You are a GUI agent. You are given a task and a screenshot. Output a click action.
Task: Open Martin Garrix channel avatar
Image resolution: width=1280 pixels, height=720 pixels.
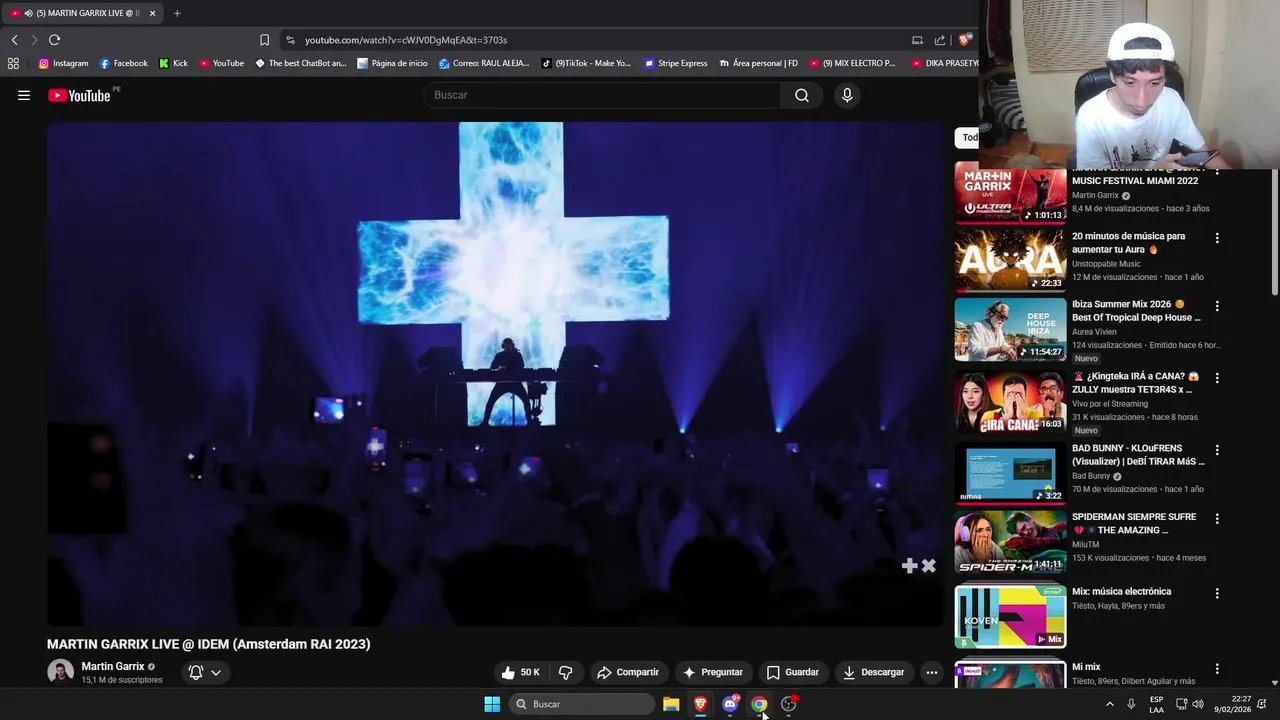coord(60,672)
